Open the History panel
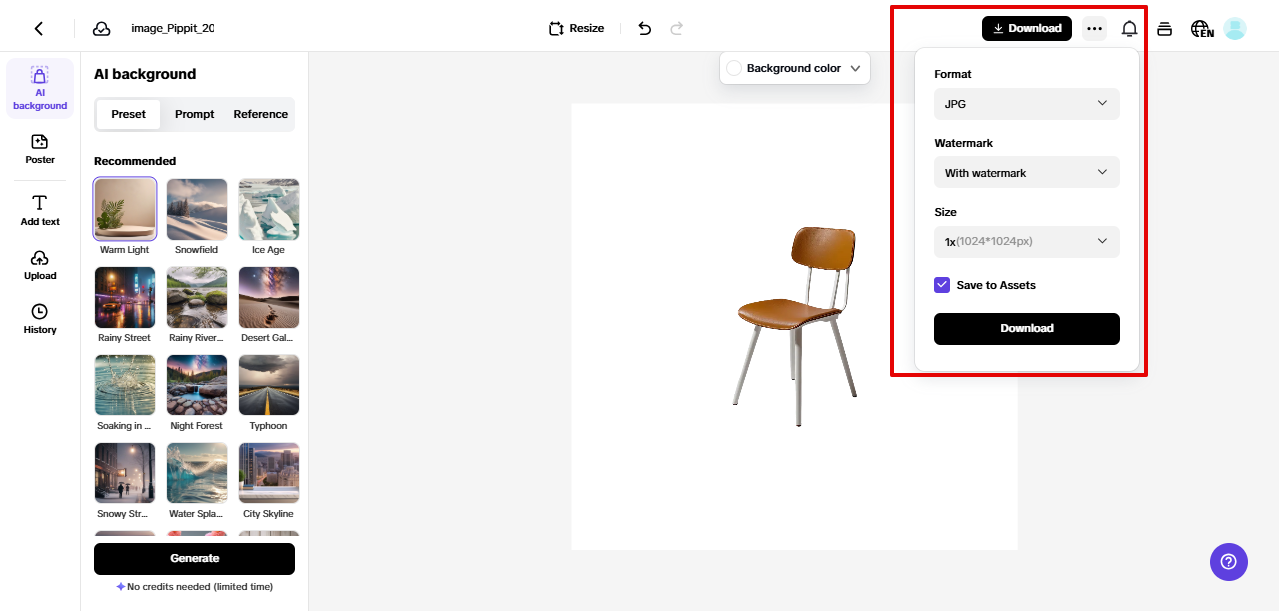 [x=40, y=318]
